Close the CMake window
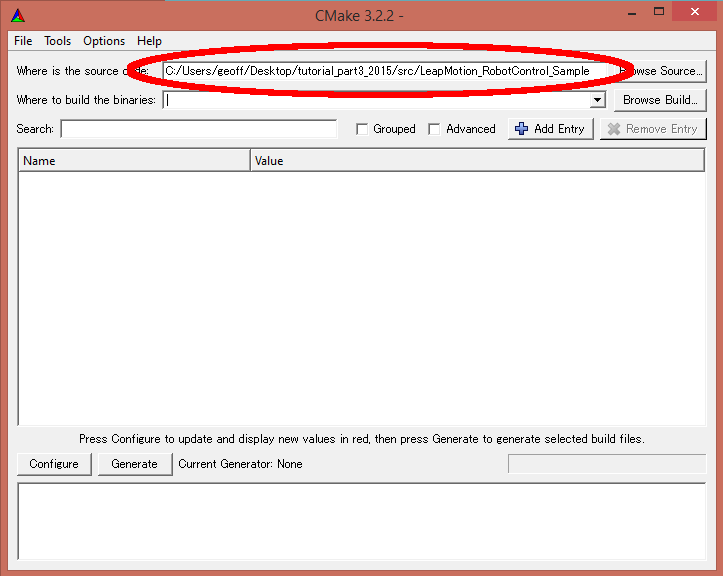The width and height of the screenshot is (723, 576). click(694, 12)
